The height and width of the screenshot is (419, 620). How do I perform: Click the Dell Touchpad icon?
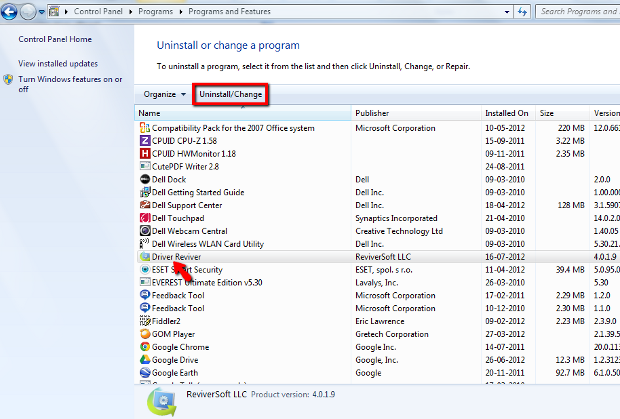[x=145, y=218]
